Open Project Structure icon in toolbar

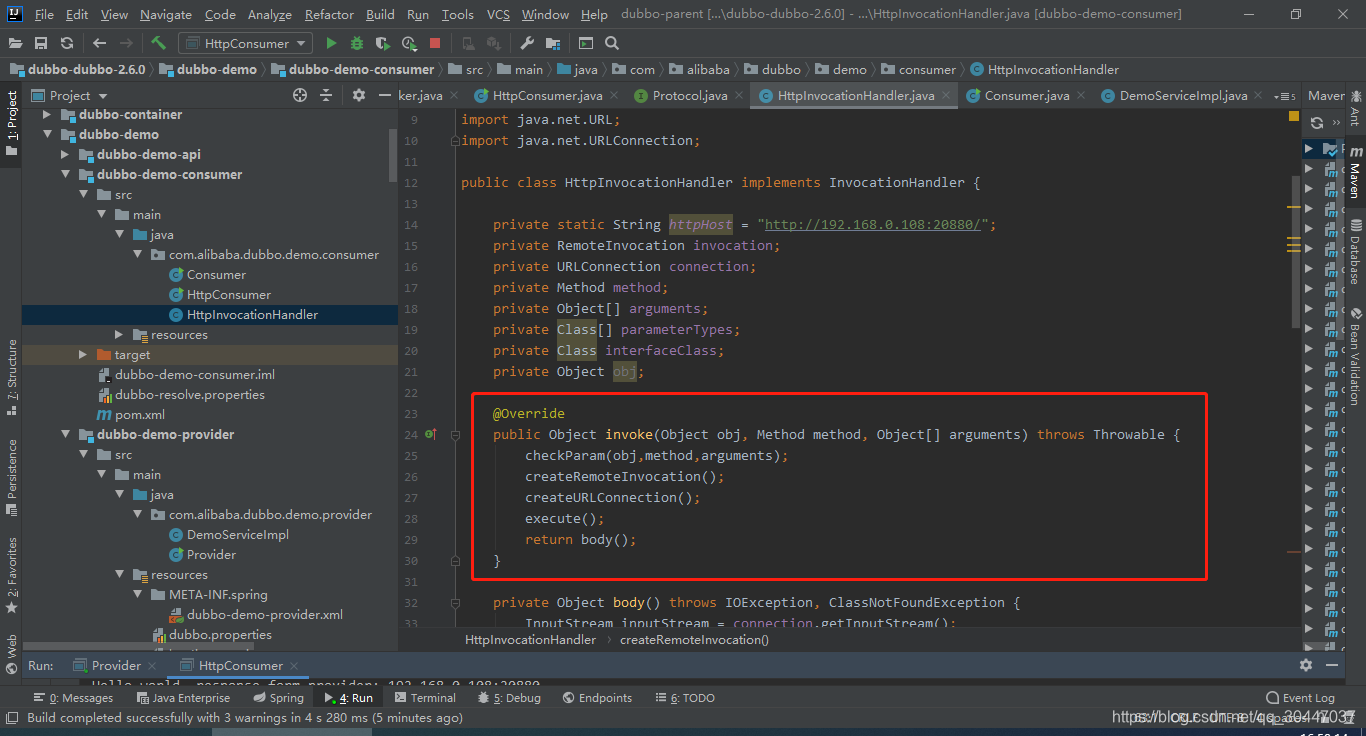(x=553, y=43)
